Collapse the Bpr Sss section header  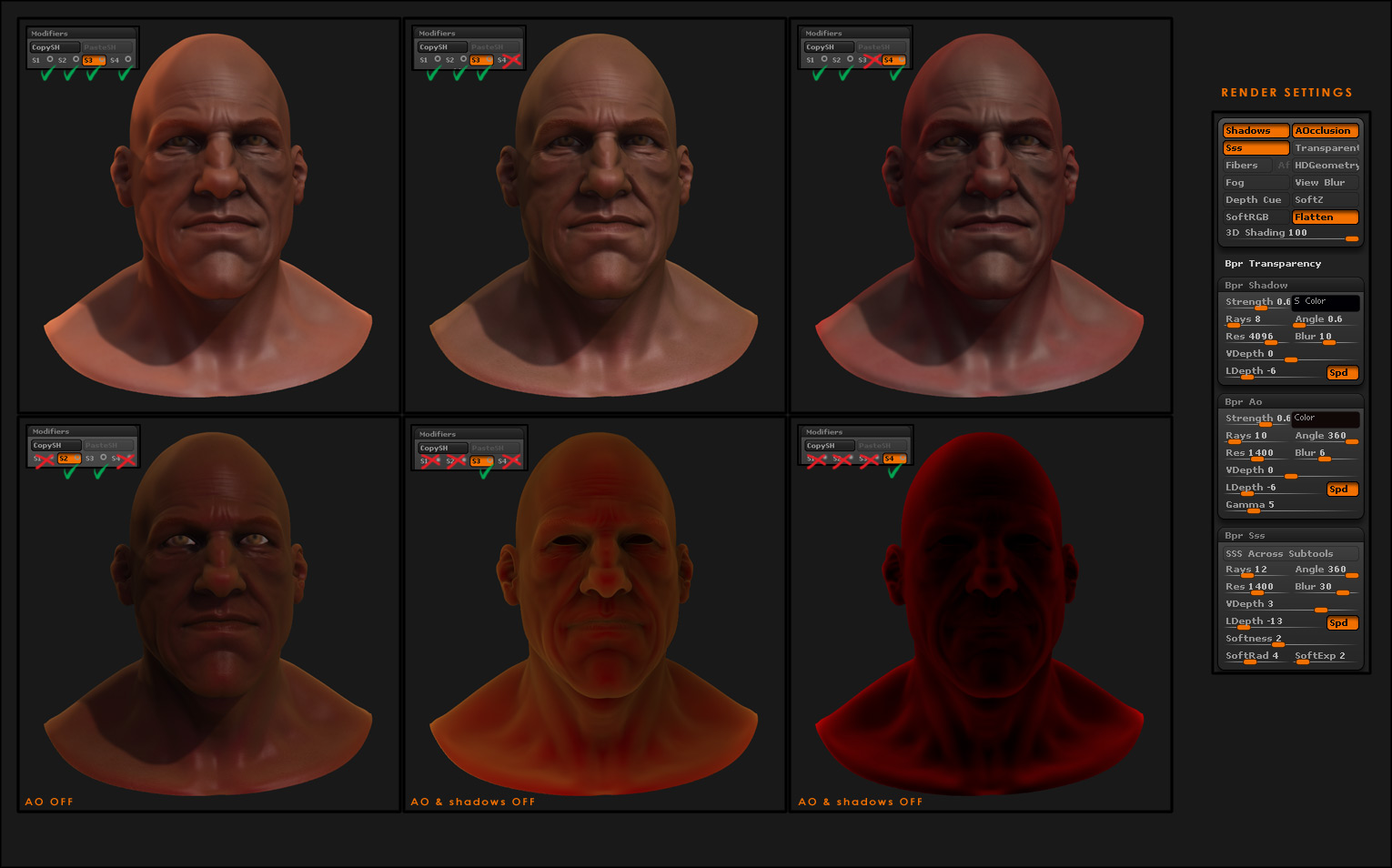coord(1290,536)
